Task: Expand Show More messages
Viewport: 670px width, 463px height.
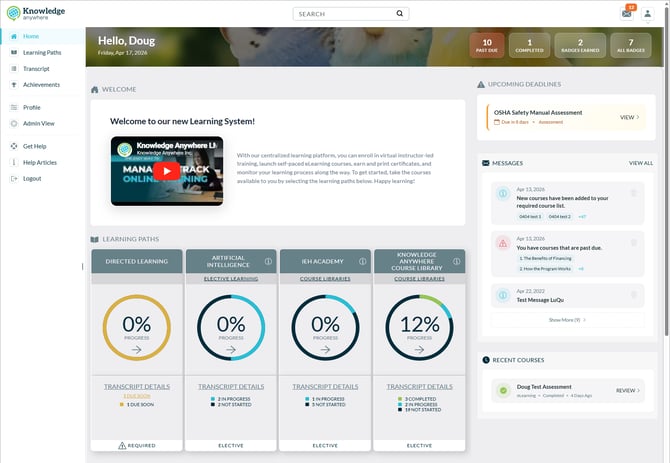Action: [x=567, y=320]
